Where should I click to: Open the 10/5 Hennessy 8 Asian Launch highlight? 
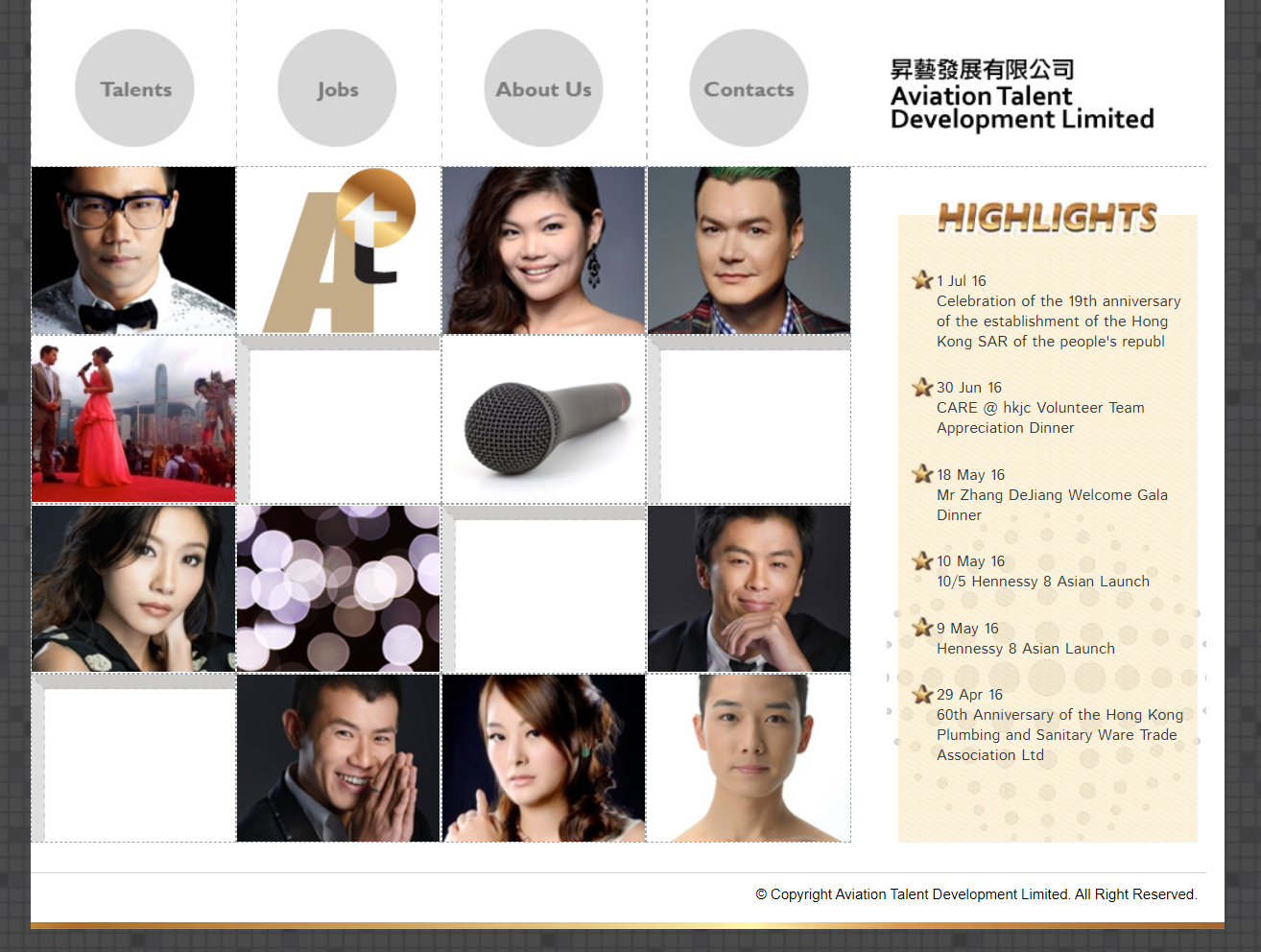tap(1043, 582)
